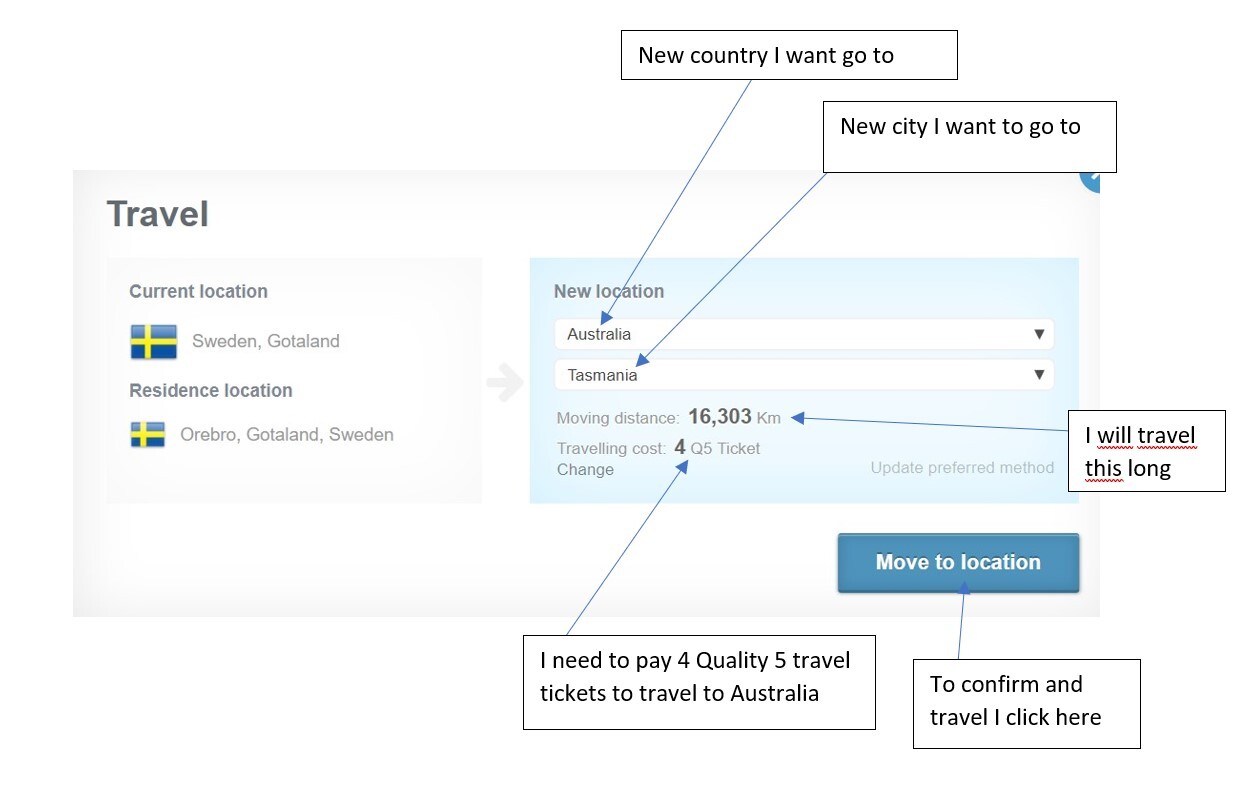Select the Sweden, Gotaland current location text

(265, 341)
